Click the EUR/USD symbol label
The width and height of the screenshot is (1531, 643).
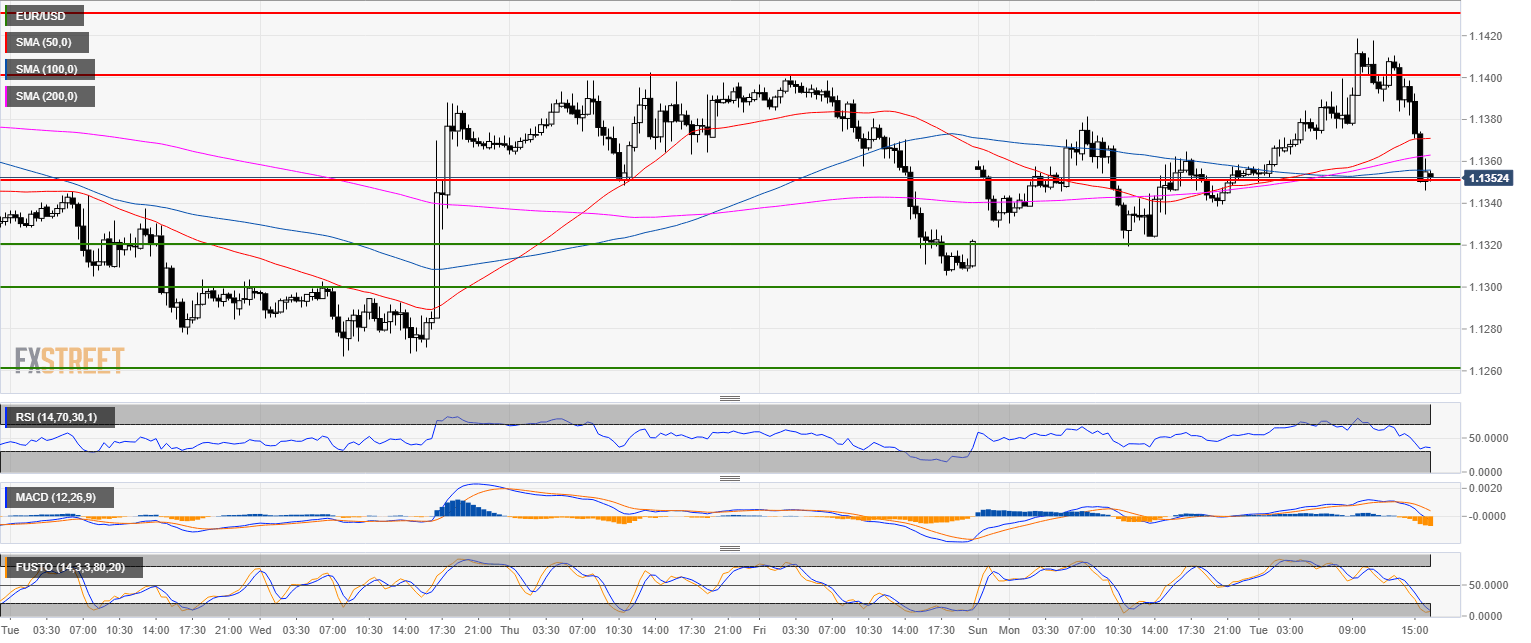click(x=43, y=16)
